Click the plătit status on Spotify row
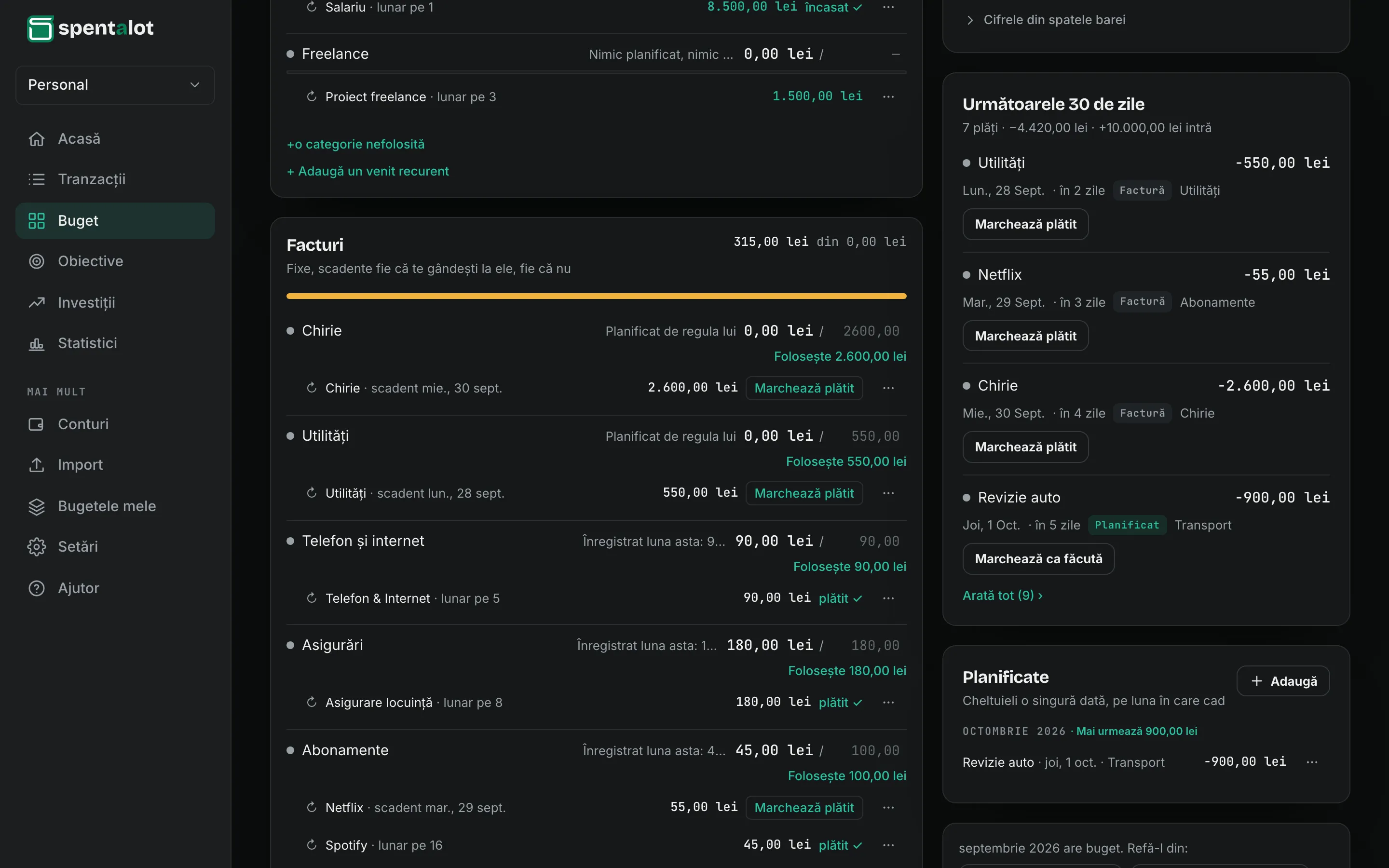 coord(840,846)
